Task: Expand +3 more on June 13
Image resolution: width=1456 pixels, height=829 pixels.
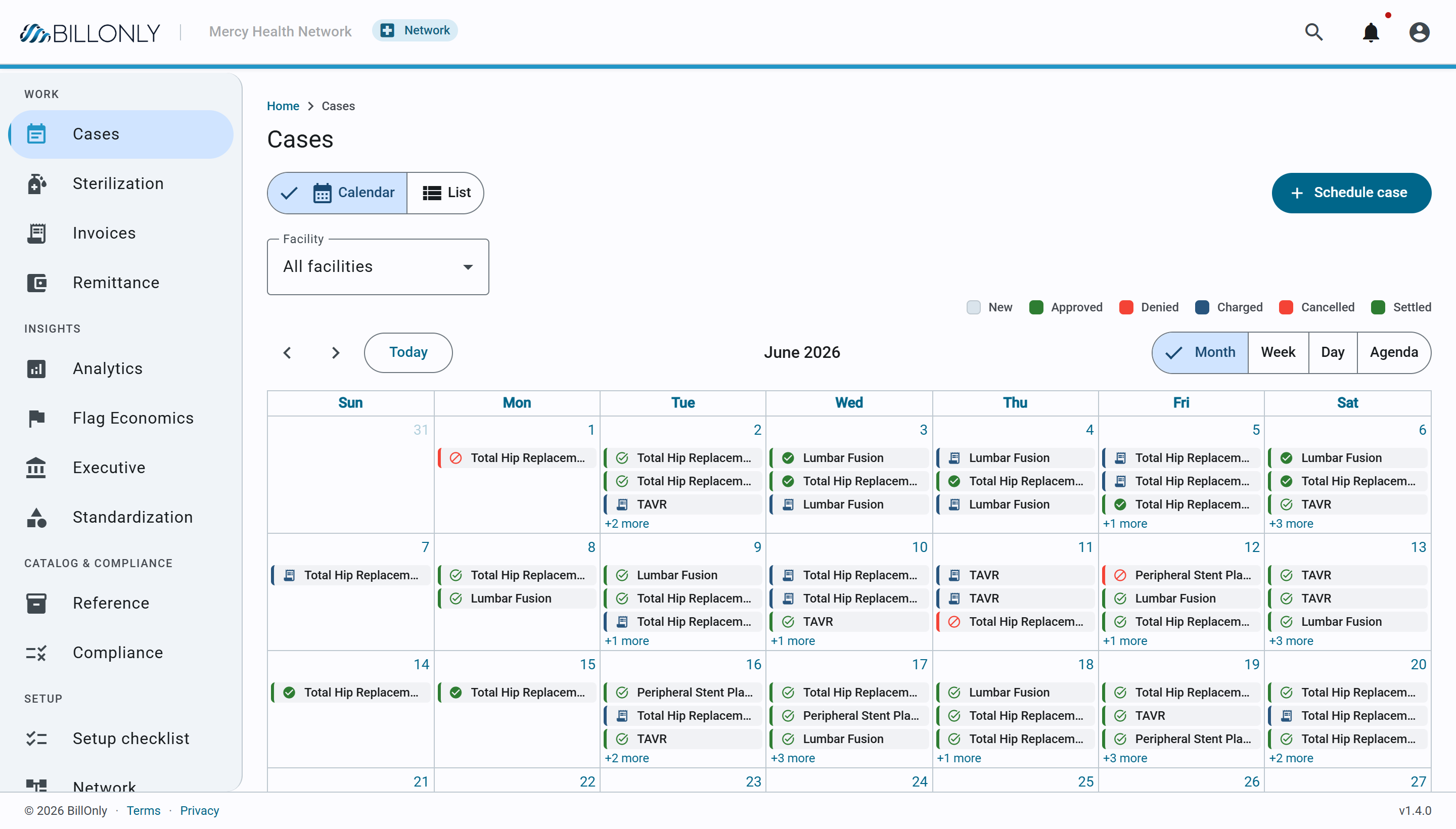Action: 1291,641
